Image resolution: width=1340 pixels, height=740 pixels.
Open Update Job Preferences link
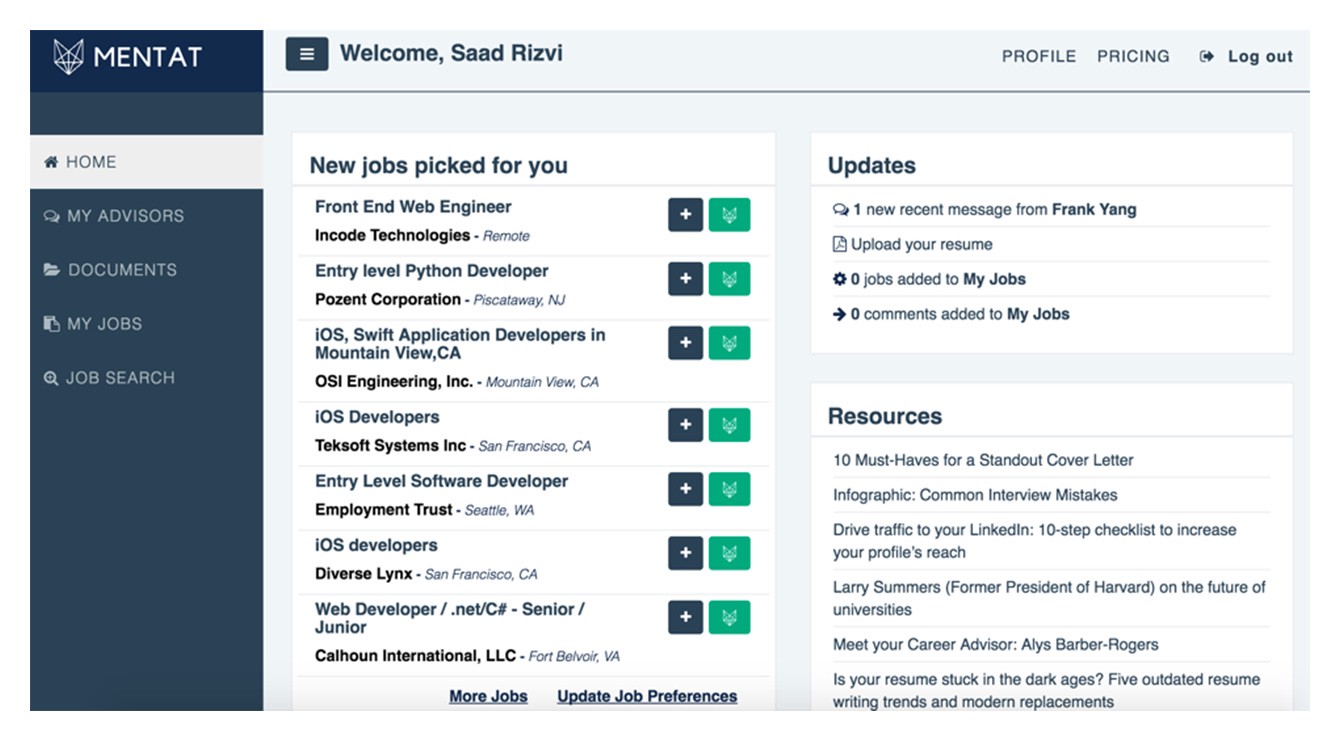tap(647, 696)
